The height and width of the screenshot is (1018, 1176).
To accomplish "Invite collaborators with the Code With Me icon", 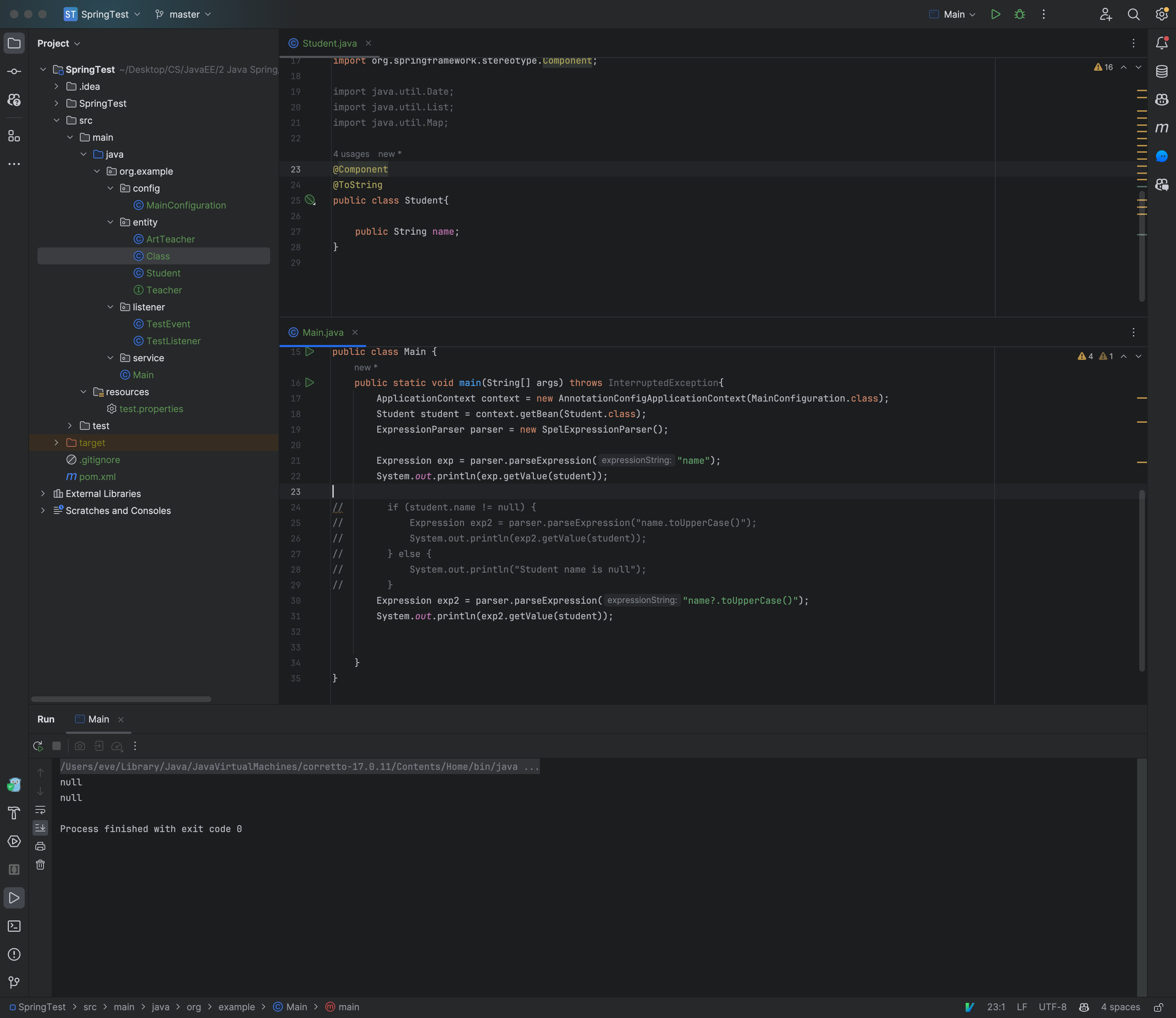I will point(1106,14).
